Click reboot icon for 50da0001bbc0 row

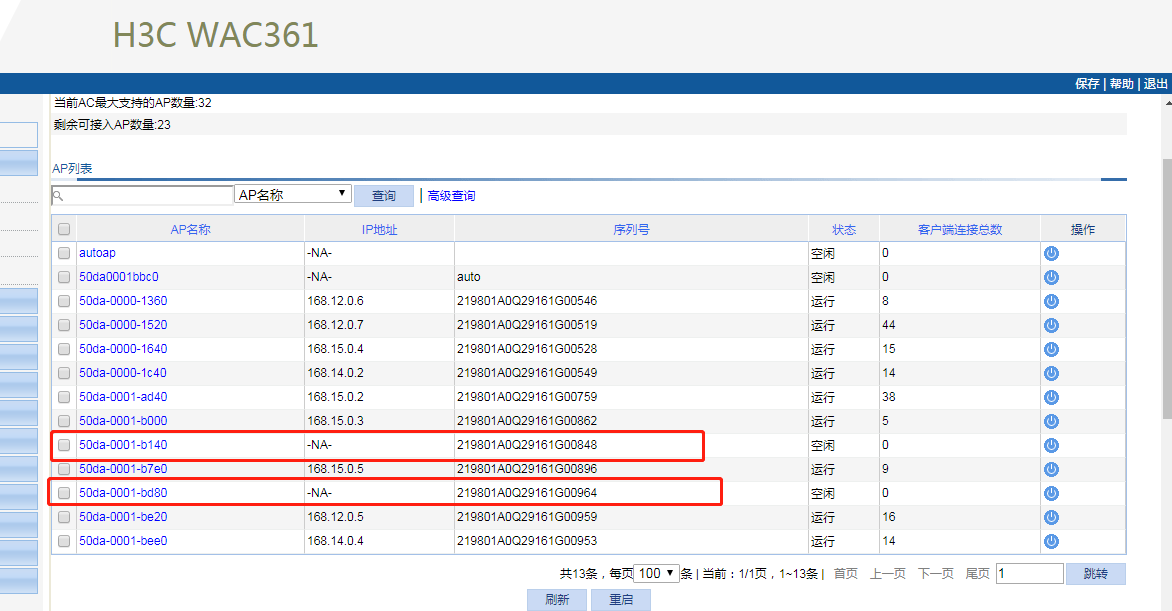pyautogui.click(x=1051, y=277)
